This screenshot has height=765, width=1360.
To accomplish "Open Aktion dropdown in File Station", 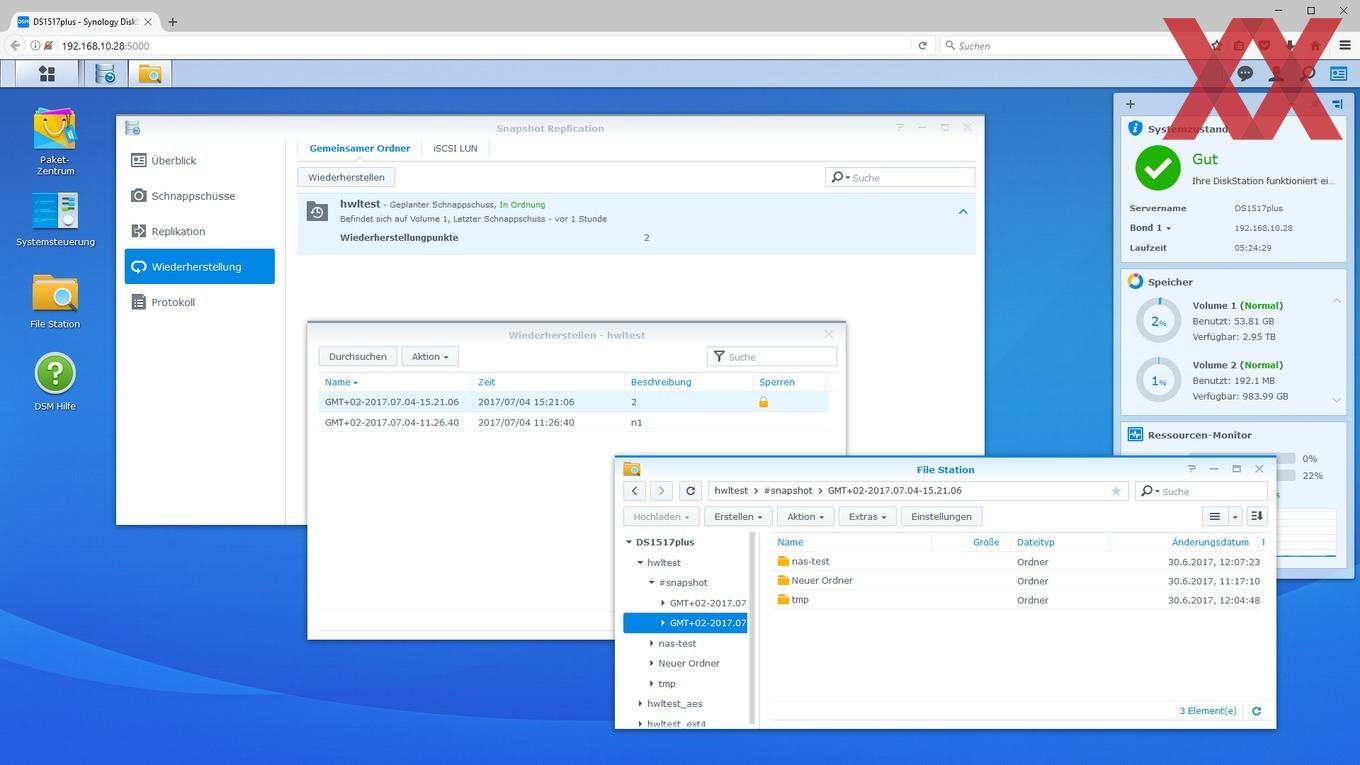I will [x=805, y=516].
